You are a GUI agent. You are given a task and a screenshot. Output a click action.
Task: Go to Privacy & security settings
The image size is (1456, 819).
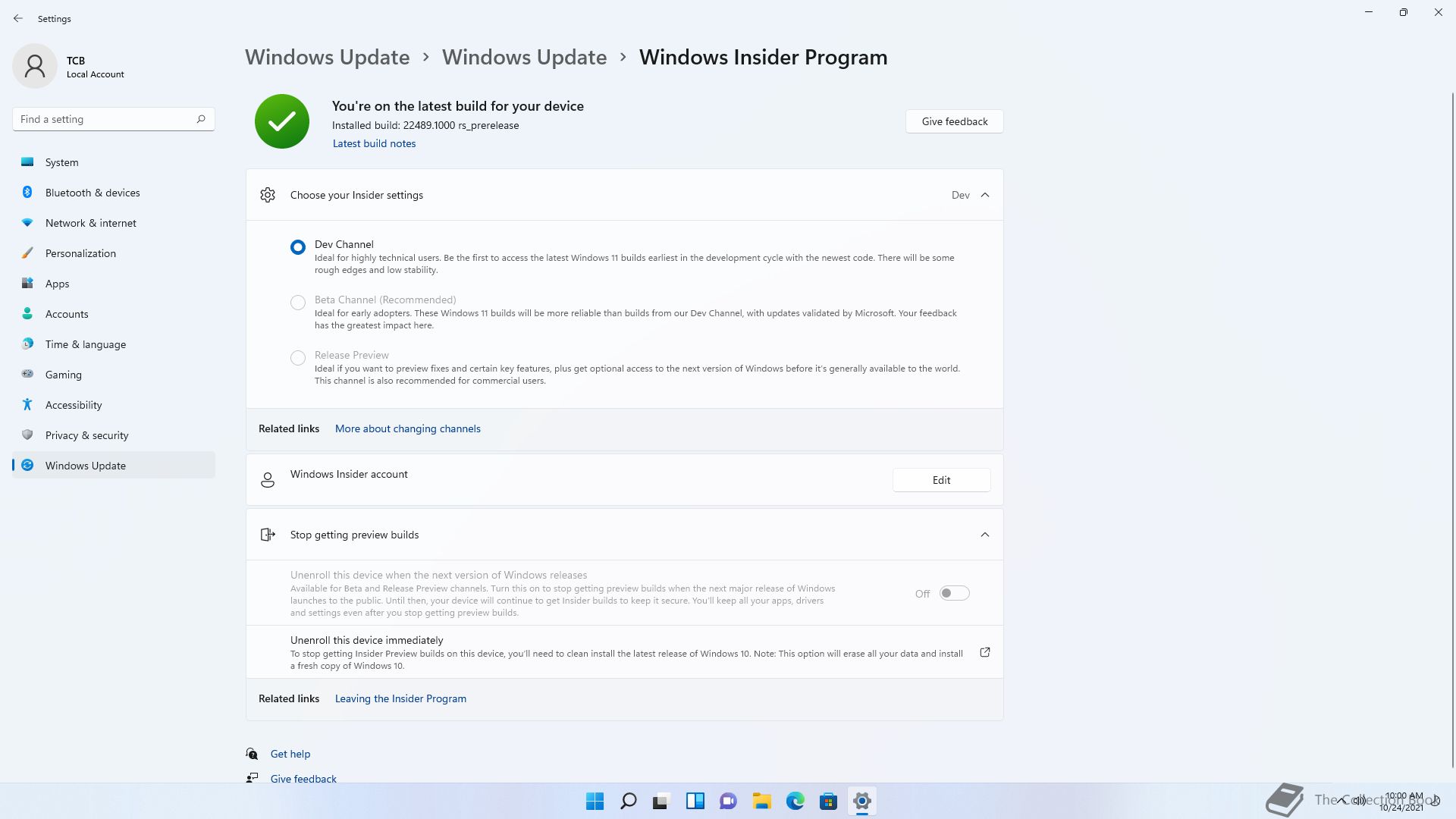[x=114, y=435]
